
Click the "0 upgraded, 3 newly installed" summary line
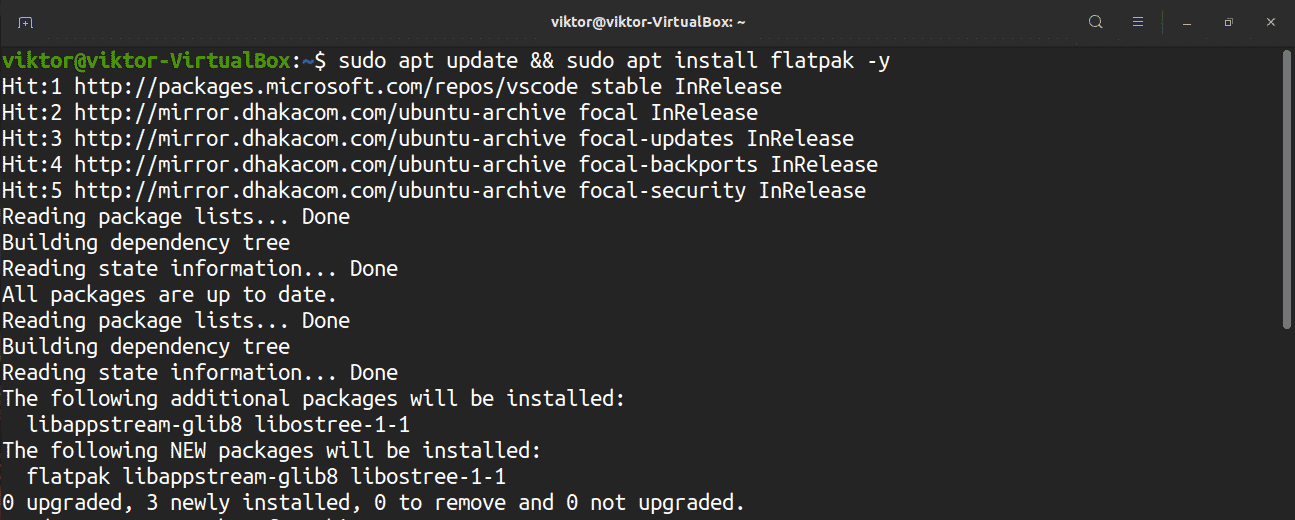pyautogui.click(x=373, y=502)
